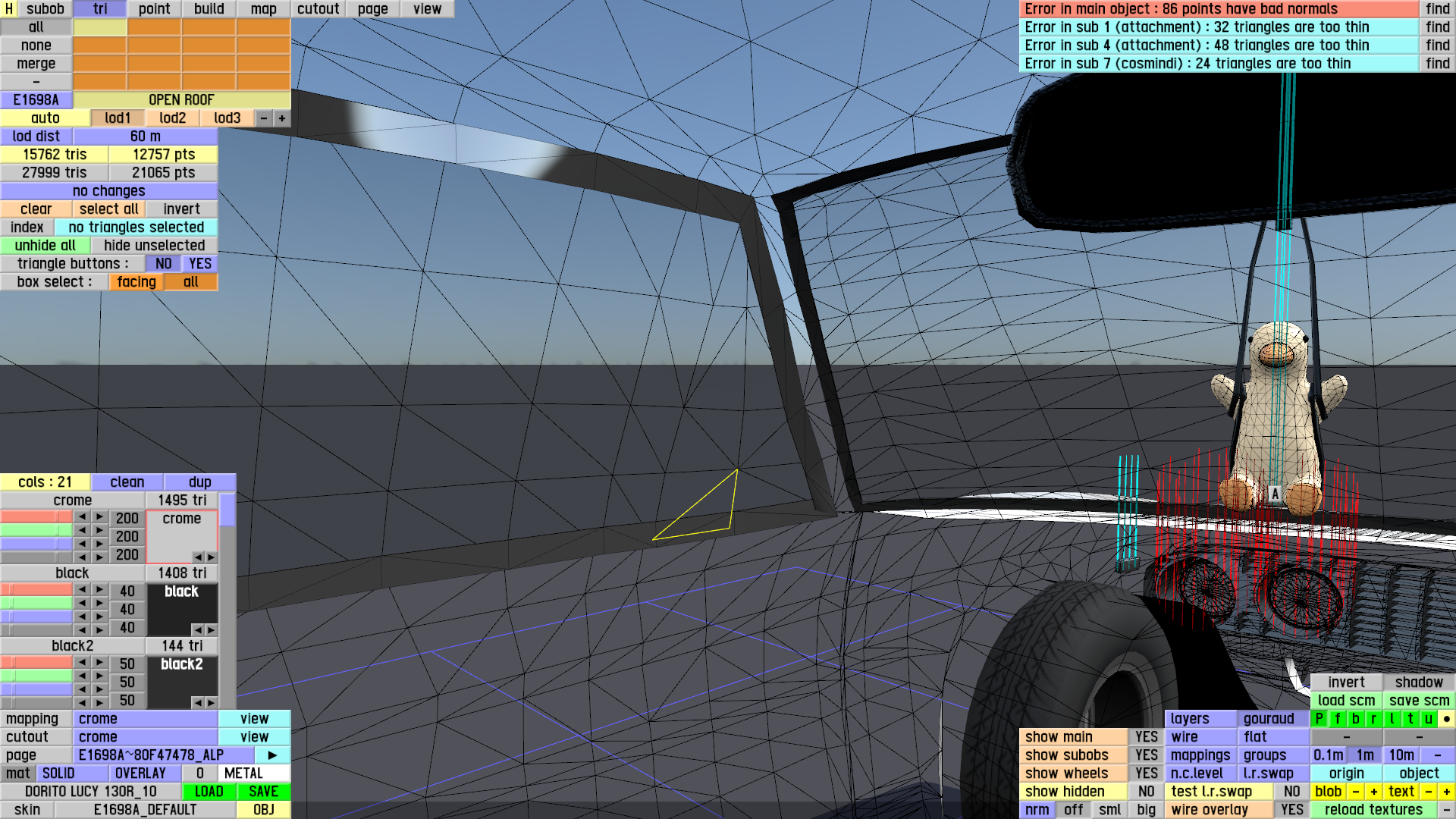Screen dimensions: 1456x819
Task: Click page arrow next to E1698A~80F47478_ALP
Action: click(272, 755)
